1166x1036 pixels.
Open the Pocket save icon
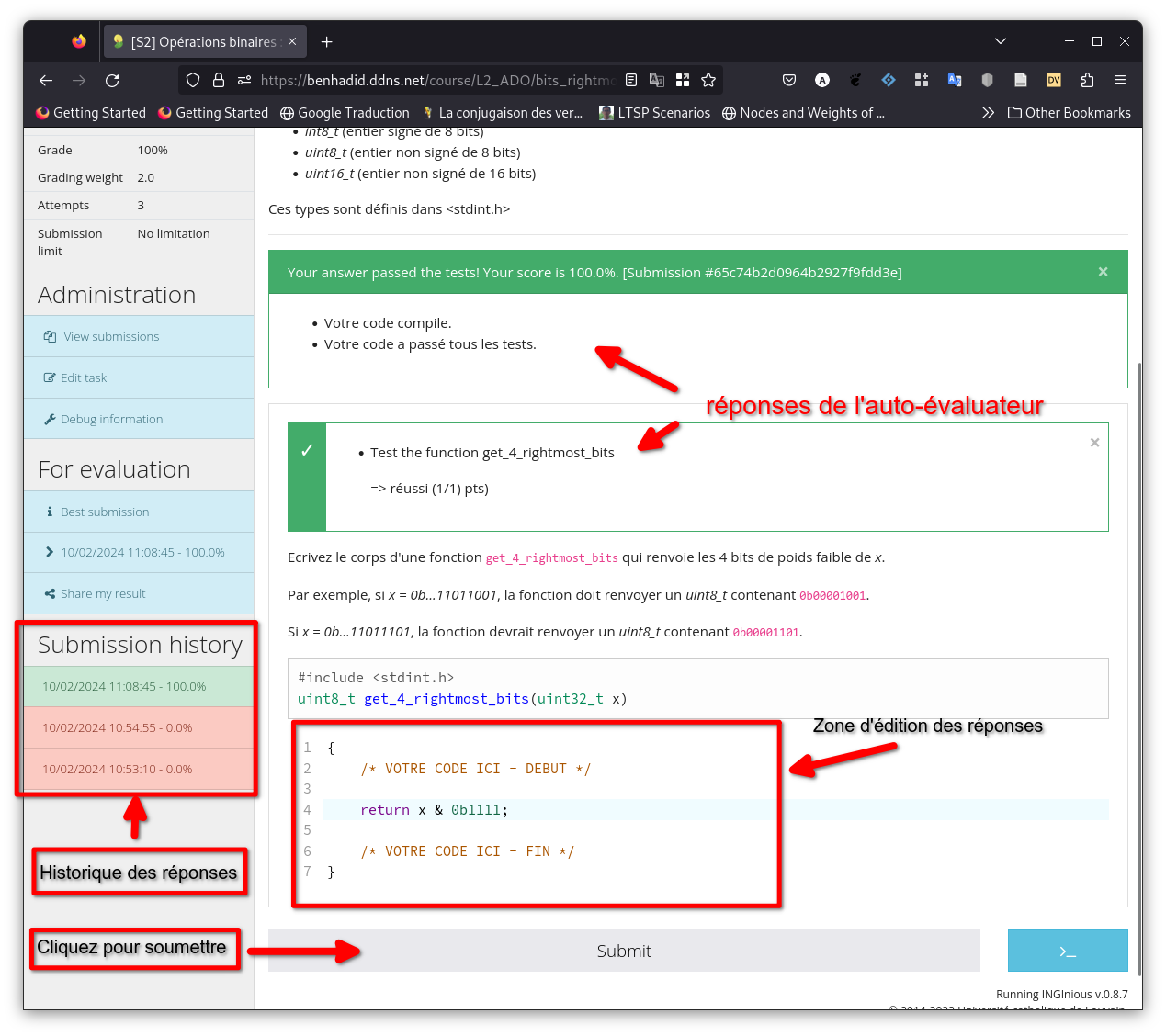tap(789, 81)
